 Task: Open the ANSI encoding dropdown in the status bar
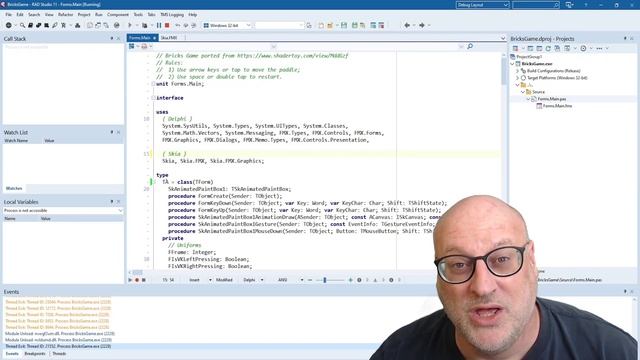coord(302,280)
